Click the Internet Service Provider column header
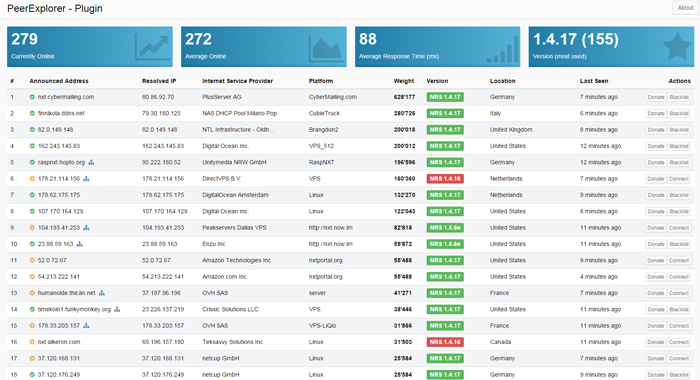Screen dimensions: 700x380 [238, 81]
